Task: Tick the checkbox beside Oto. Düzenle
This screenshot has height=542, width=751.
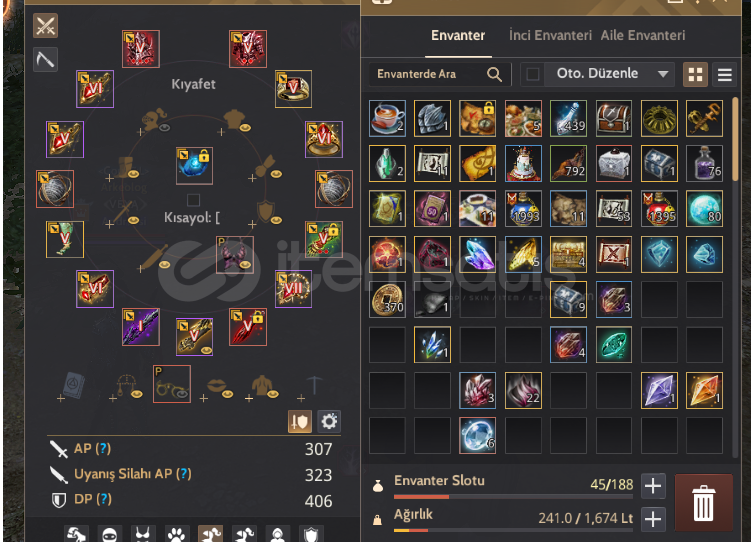Action: [x=533, y=74]
